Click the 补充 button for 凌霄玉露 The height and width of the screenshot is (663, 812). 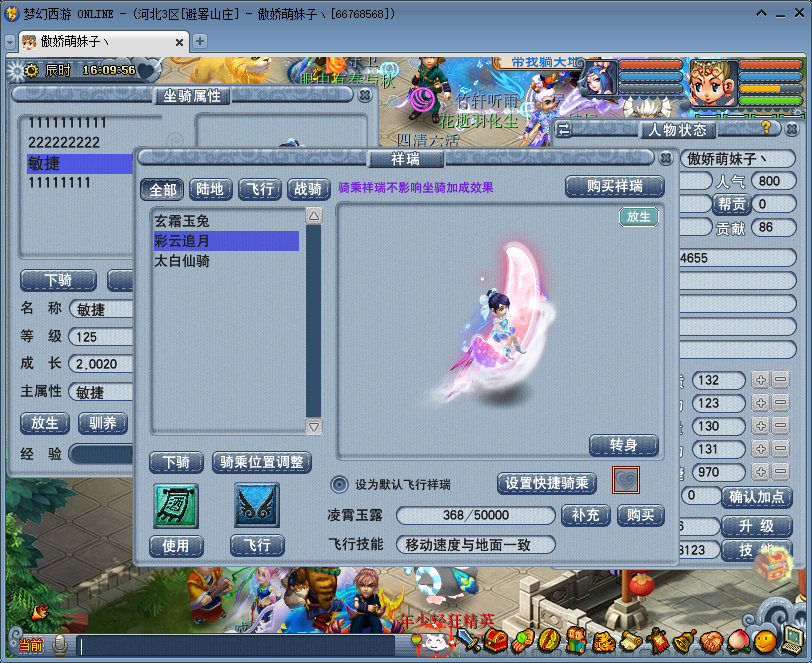coord(586,515)
